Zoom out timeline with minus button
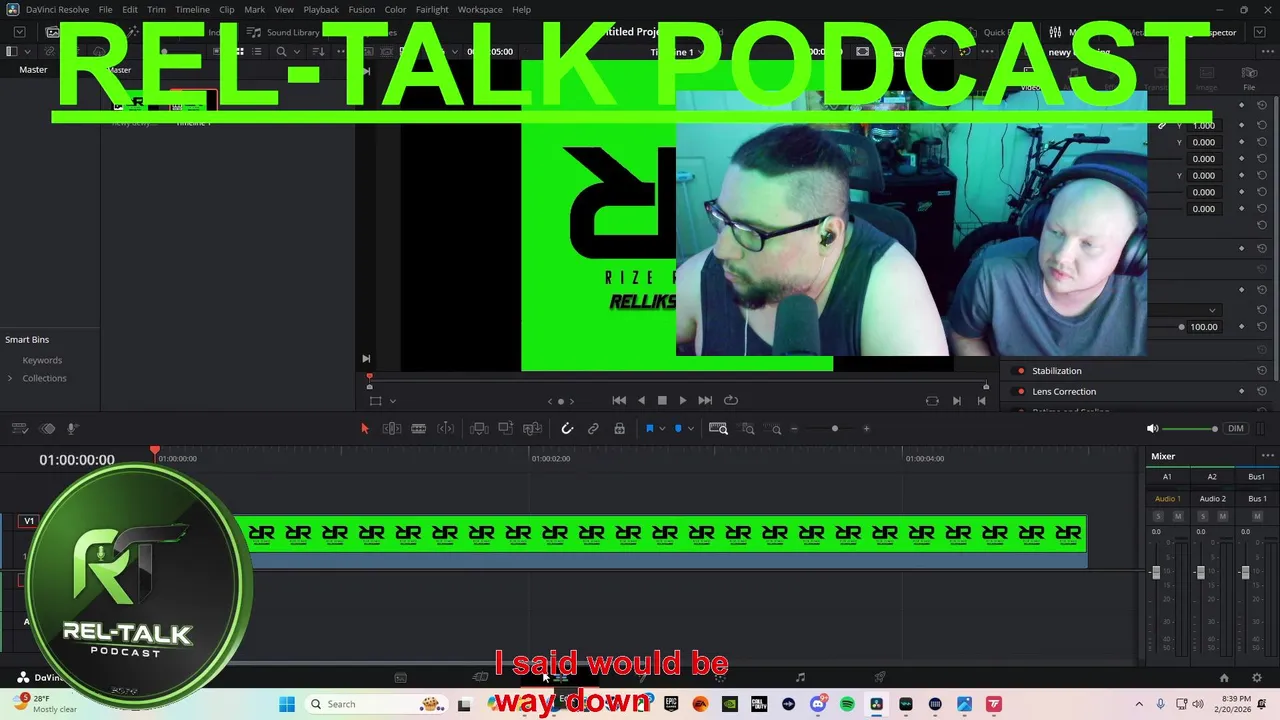This screenshot has width=1280, height=720. [x=794, y=429]
